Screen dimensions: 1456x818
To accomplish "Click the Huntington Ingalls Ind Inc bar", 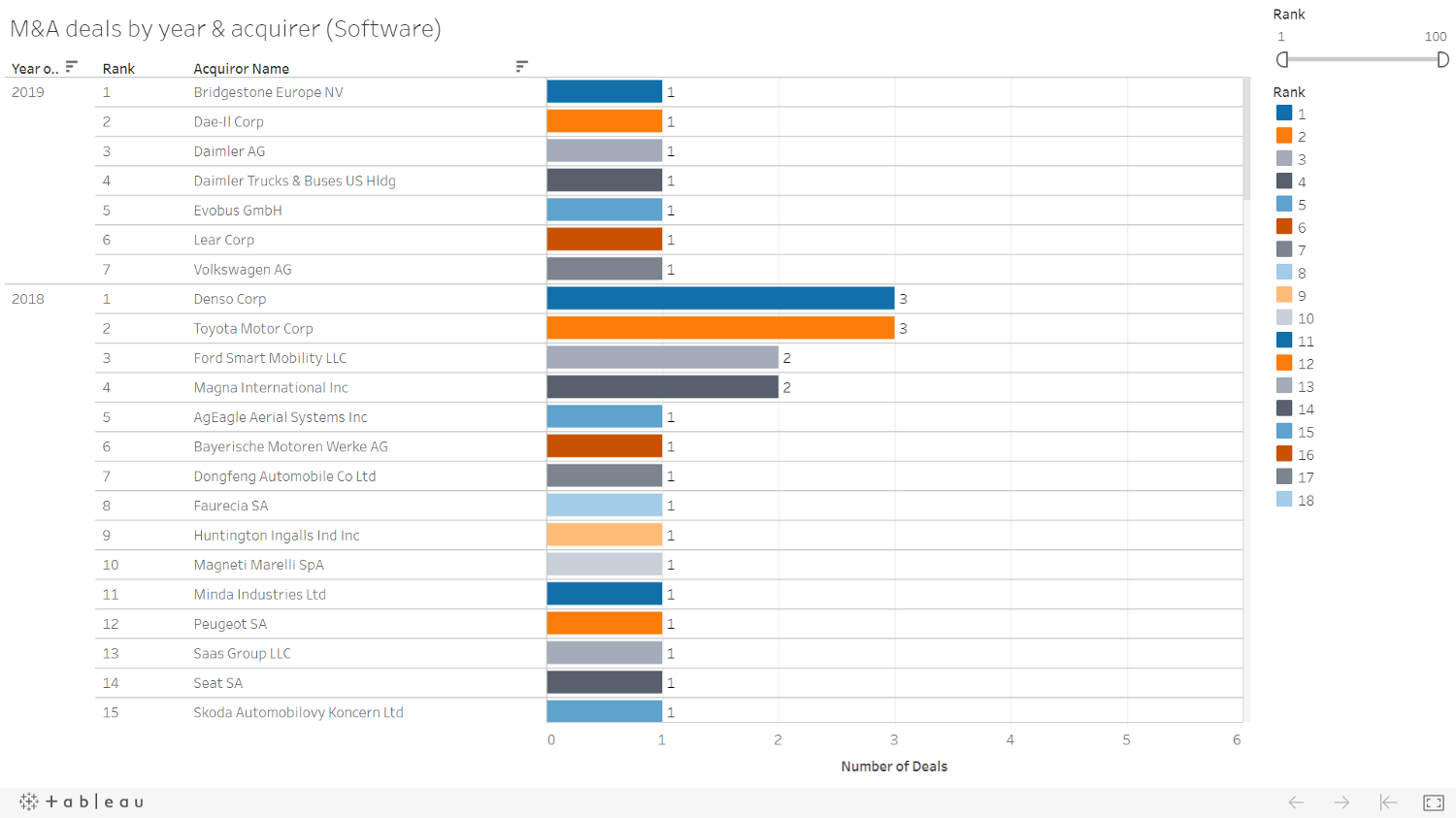I will coord(605,535).
